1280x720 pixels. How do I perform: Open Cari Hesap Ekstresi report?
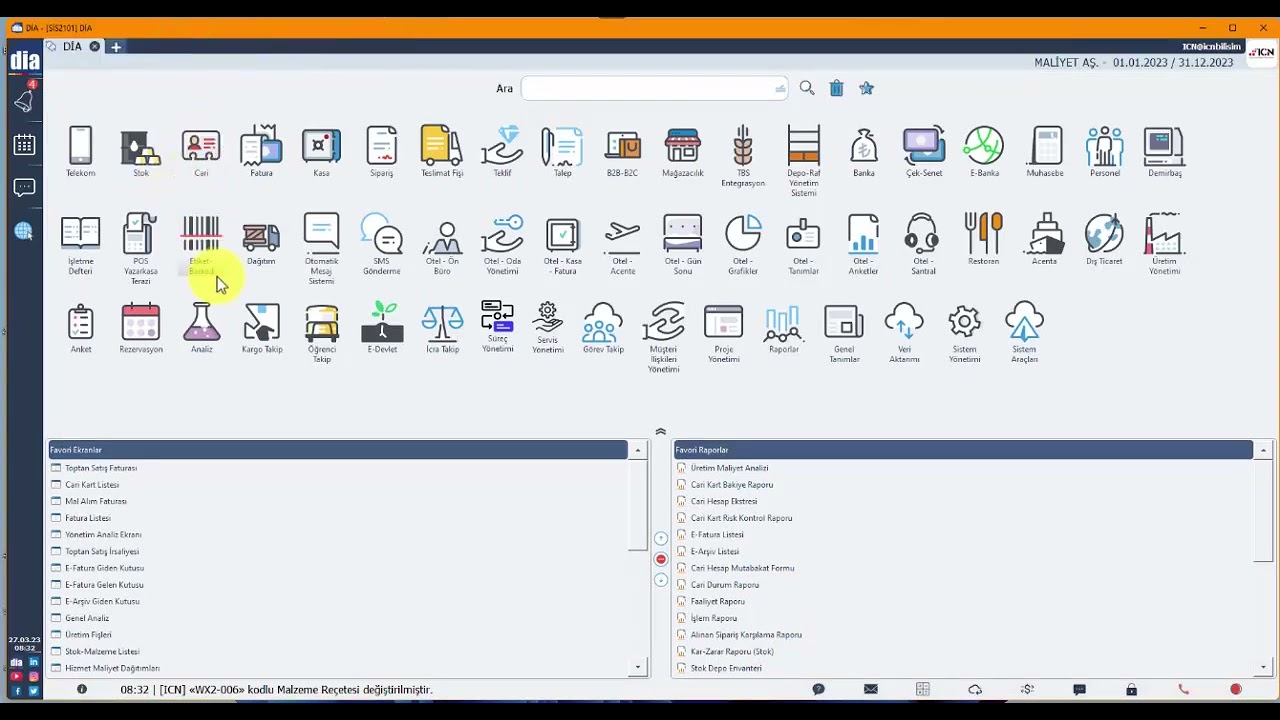(724, 501)
